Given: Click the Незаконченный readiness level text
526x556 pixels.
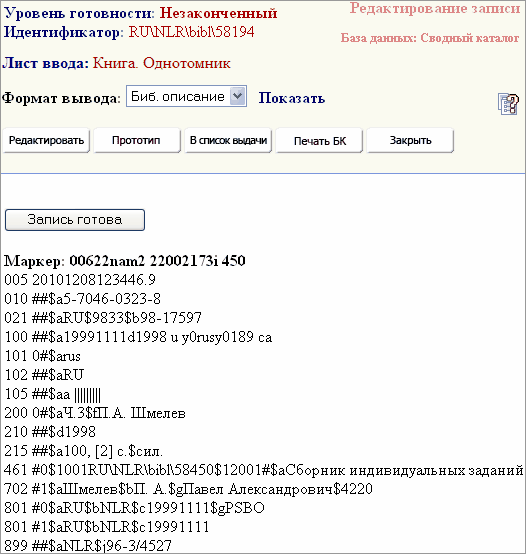Looking at the screenshot, I should pyautogui.click(x=218, y=13).
